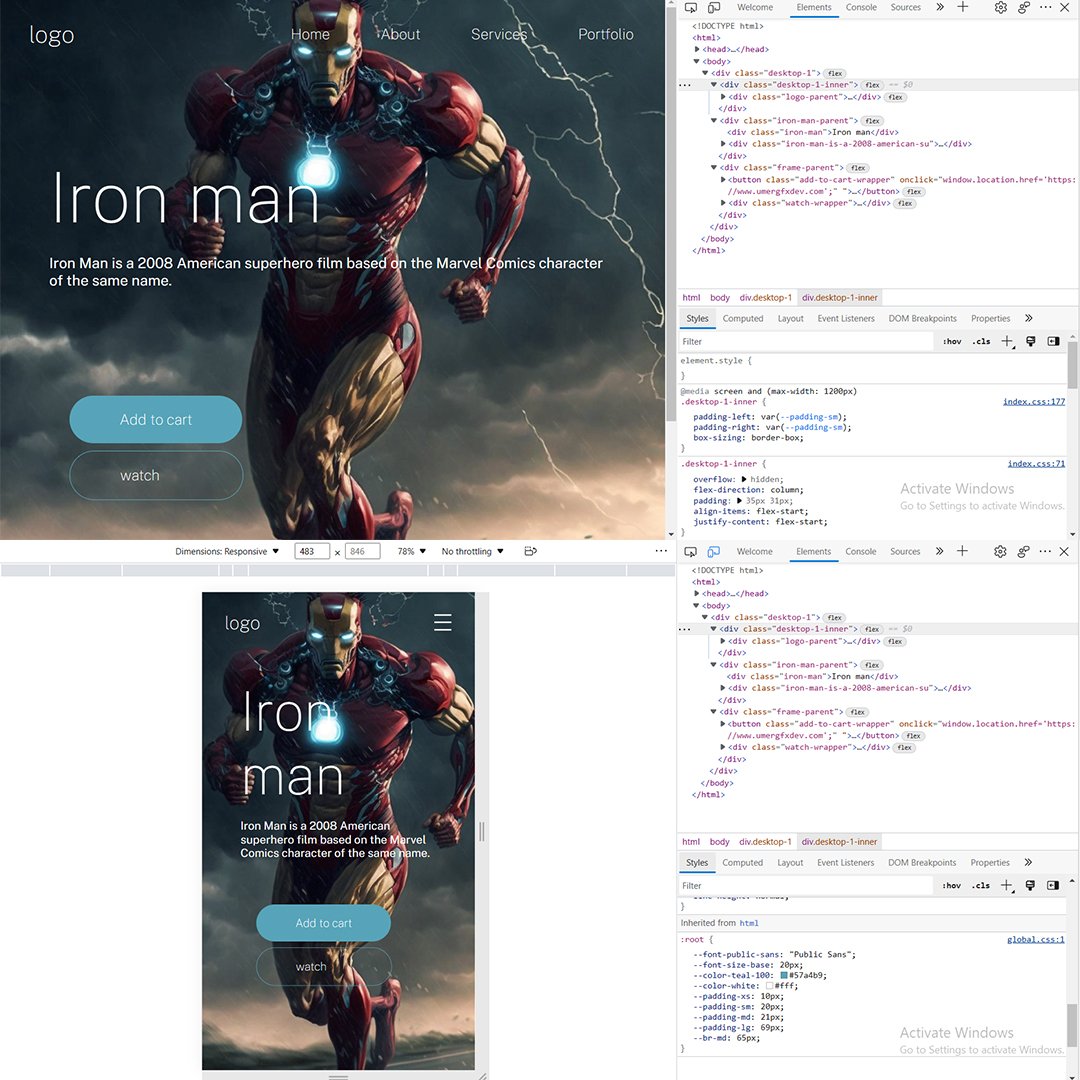
Task: Show more tabs chevron beside Sources, bottom DevTools
Action: pyautogui.click(x=940, y=551)
